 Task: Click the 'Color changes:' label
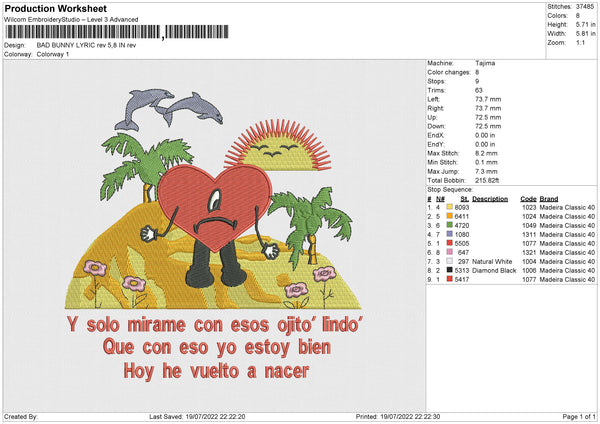click(x=449, y=72)
